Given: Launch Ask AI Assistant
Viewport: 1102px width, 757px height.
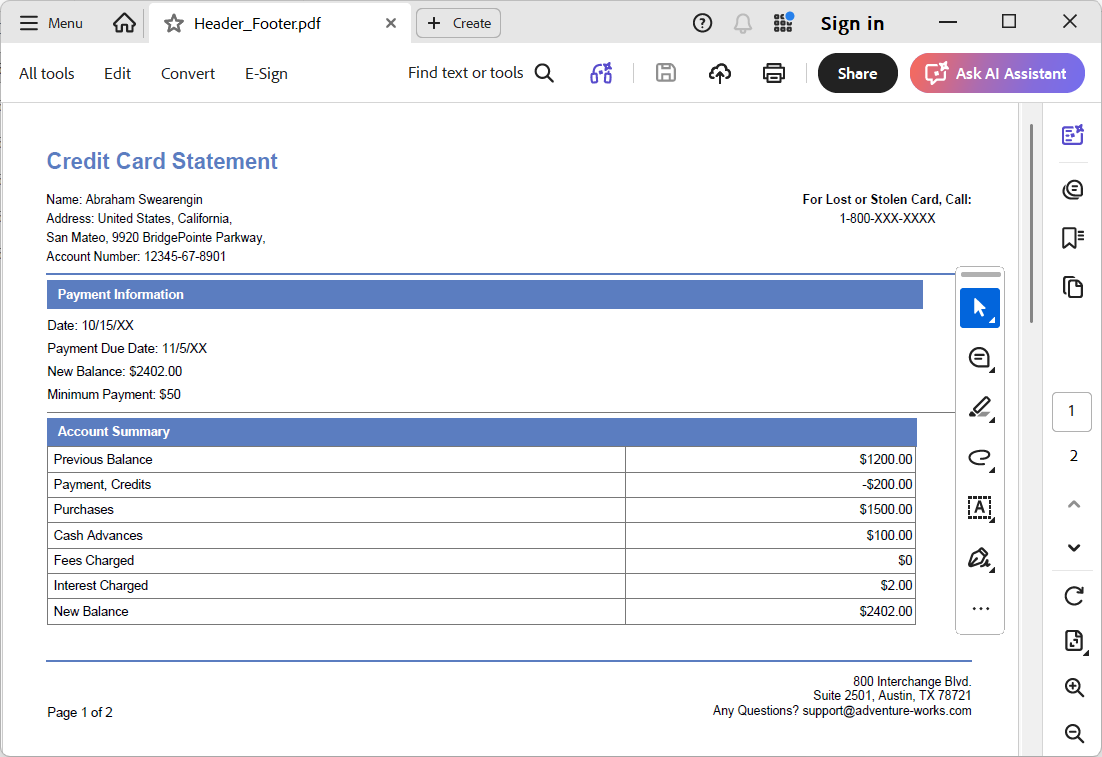Looking at the screenshot, I should (x=997, y=73).
